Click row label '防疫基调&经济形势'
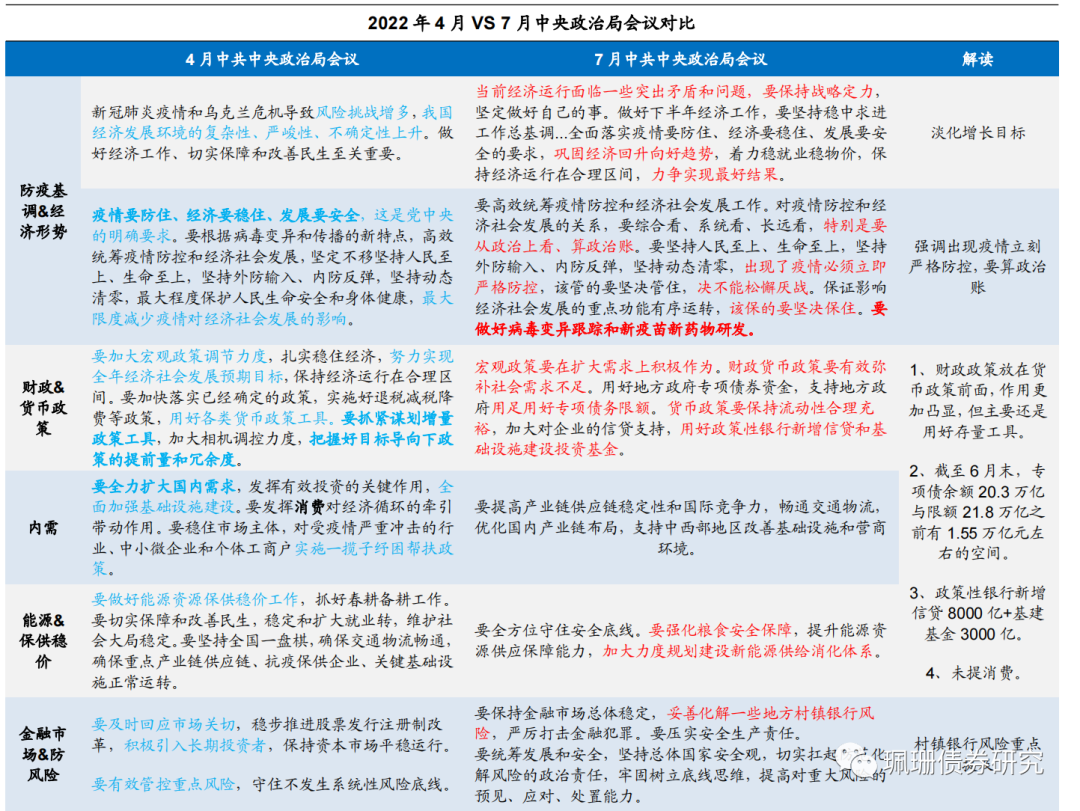Screen dimensions: 1080x811 point(43,211)
